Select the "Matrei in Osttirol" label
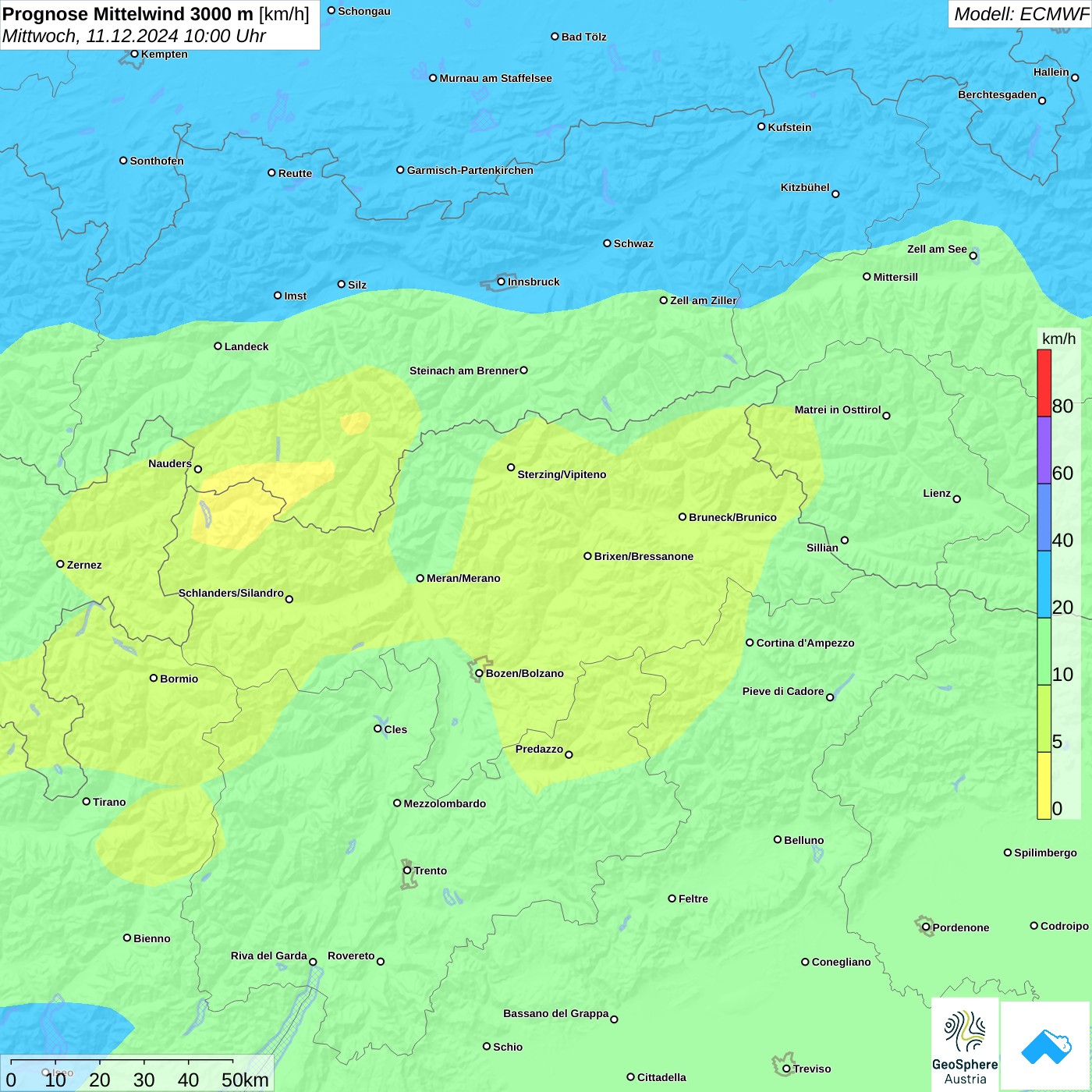 pyautogui.click(x=838, y=409)
